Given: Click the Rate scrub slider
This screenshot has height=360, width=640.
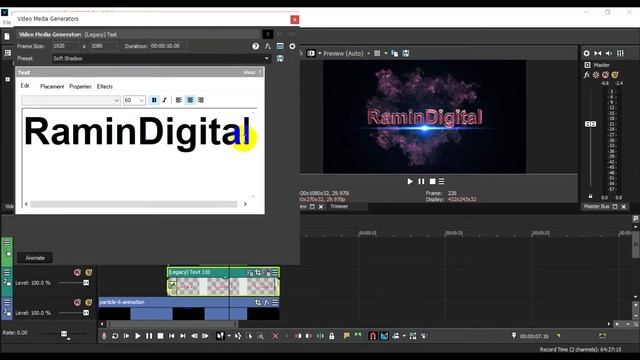Looking at the screenshot, I should (x=64, y=334).
